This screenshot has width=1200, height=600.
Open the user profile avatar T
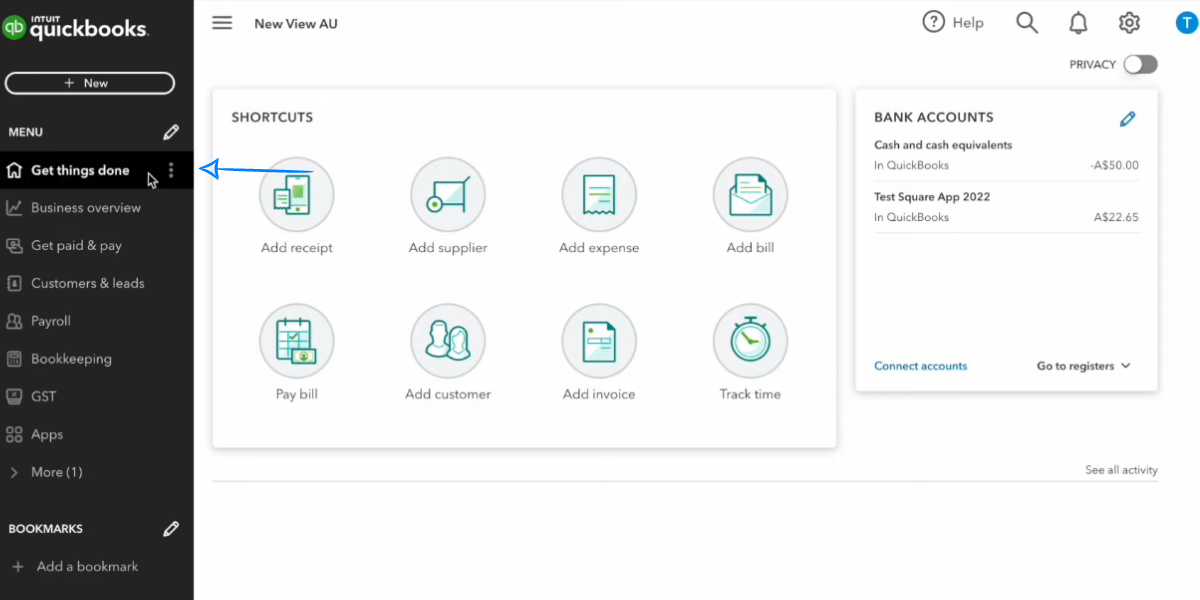[1186, 23]
